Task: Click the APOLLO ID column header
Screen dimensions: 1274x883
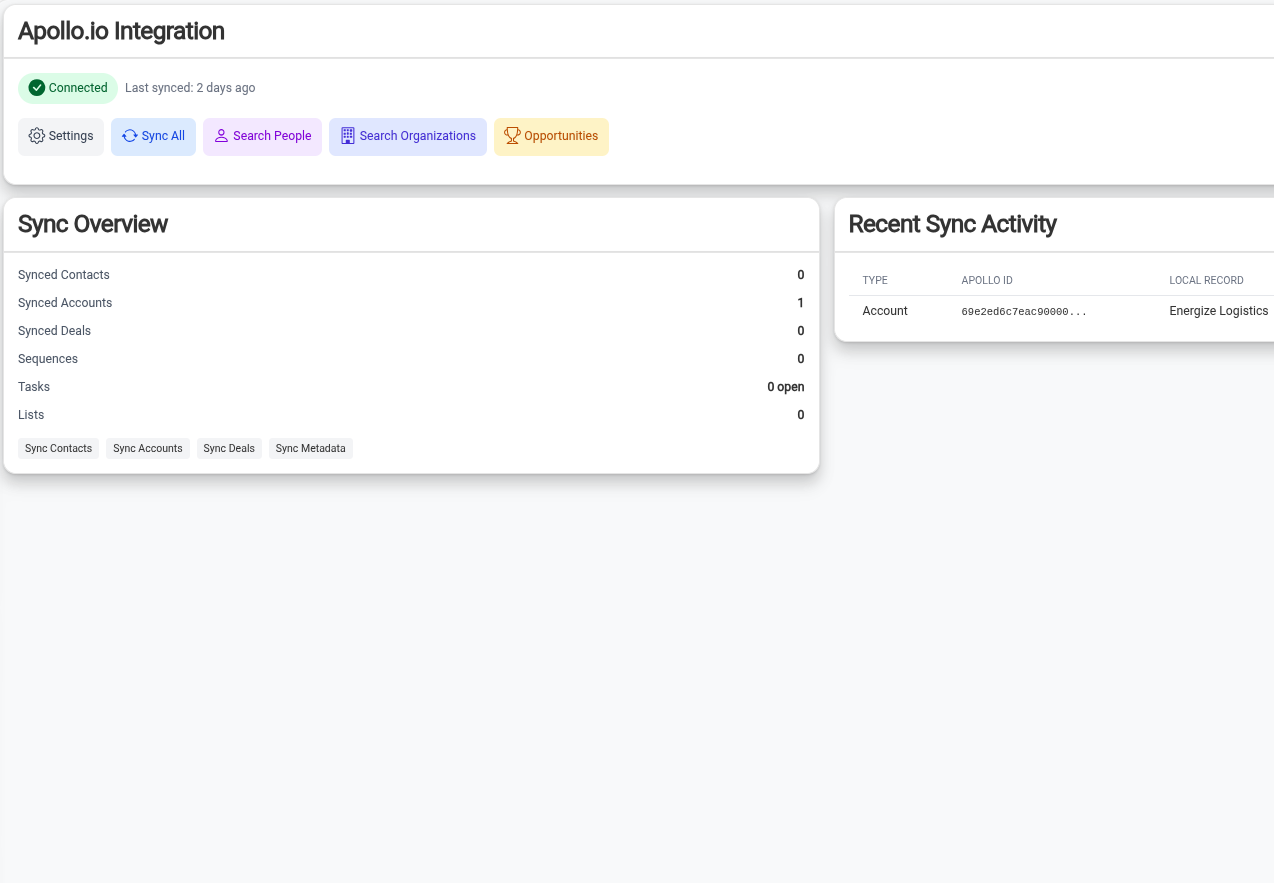Action: tap(986, 281)
